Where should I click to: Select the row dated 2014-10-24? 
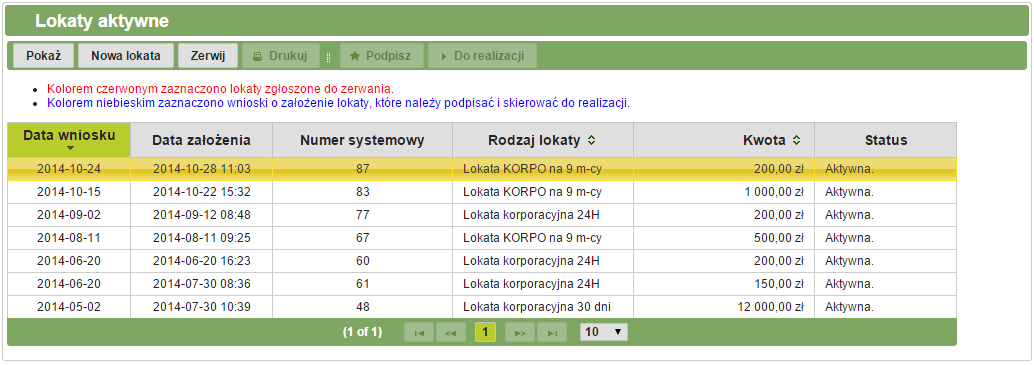[x=482, y=169]
